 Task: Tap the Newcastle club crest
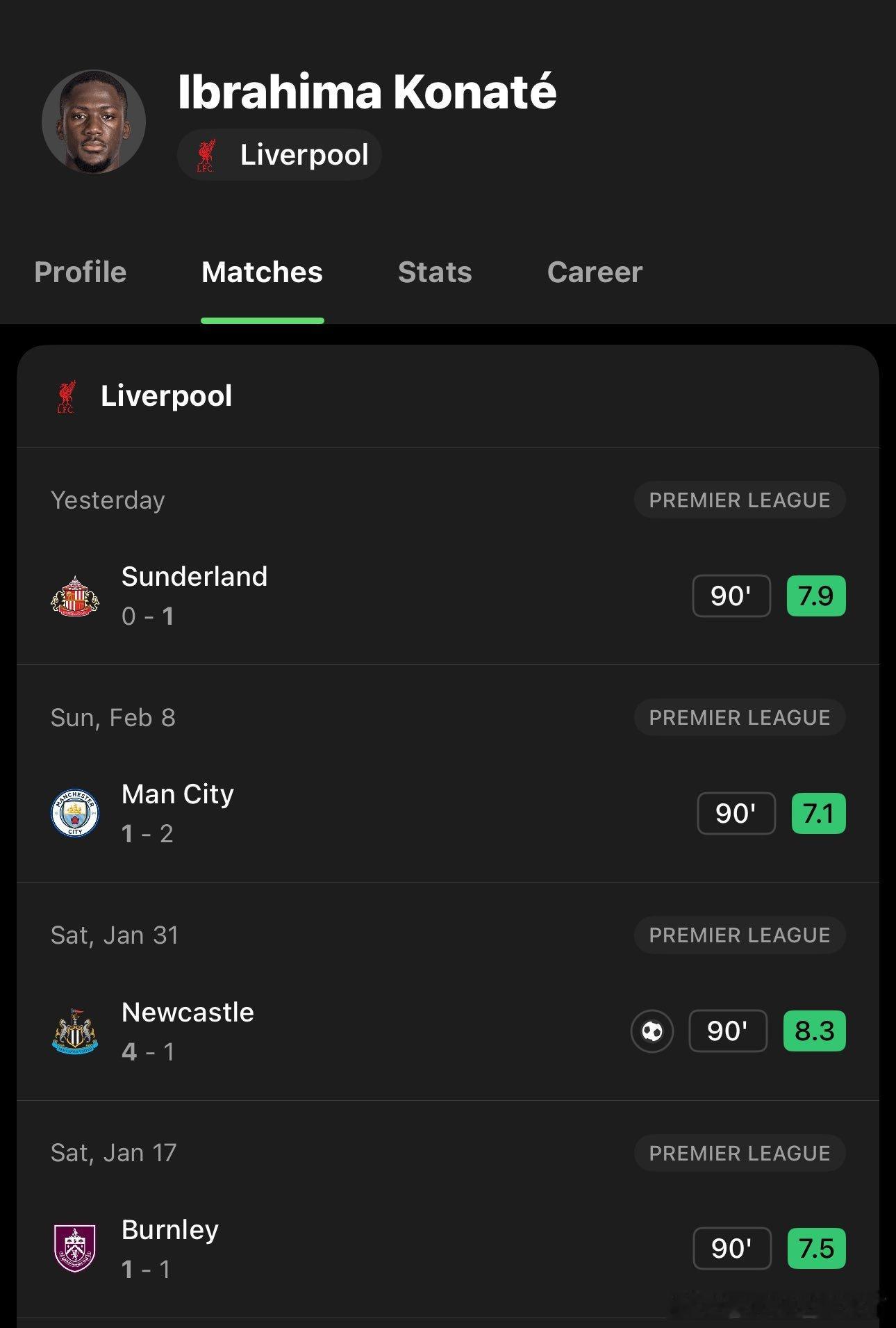point(75,1031)
